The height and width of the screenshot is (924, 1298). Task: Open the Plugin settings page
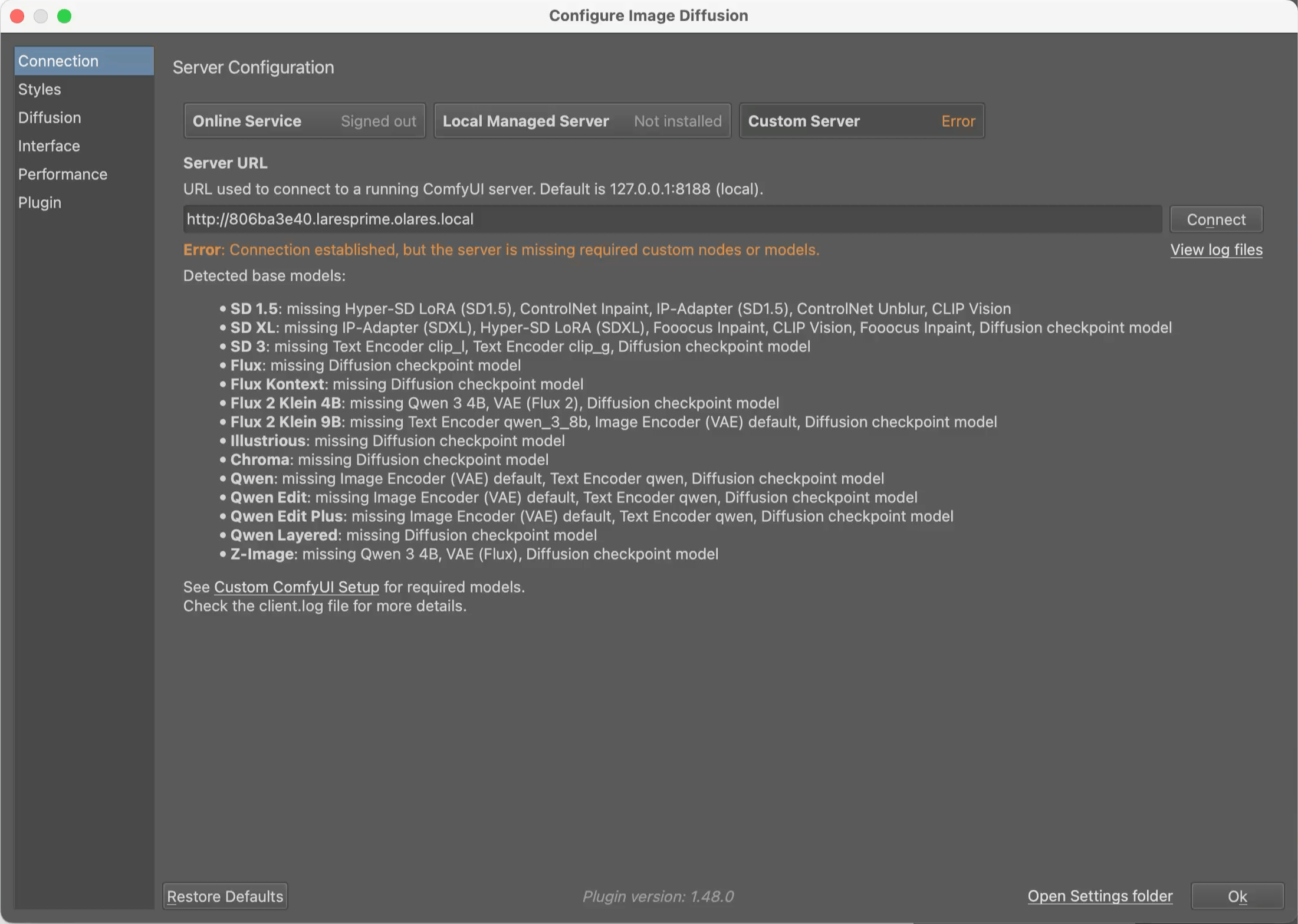coord(40,202)
